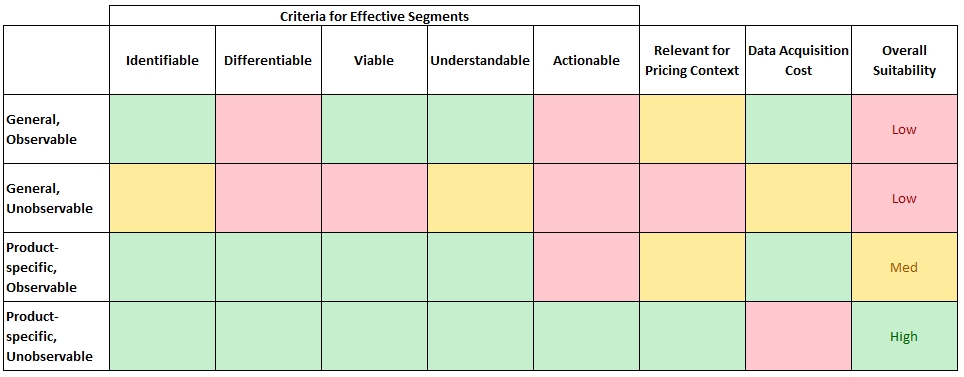
Task: Click the High suitability cell
Action: [x=904, y=336]
